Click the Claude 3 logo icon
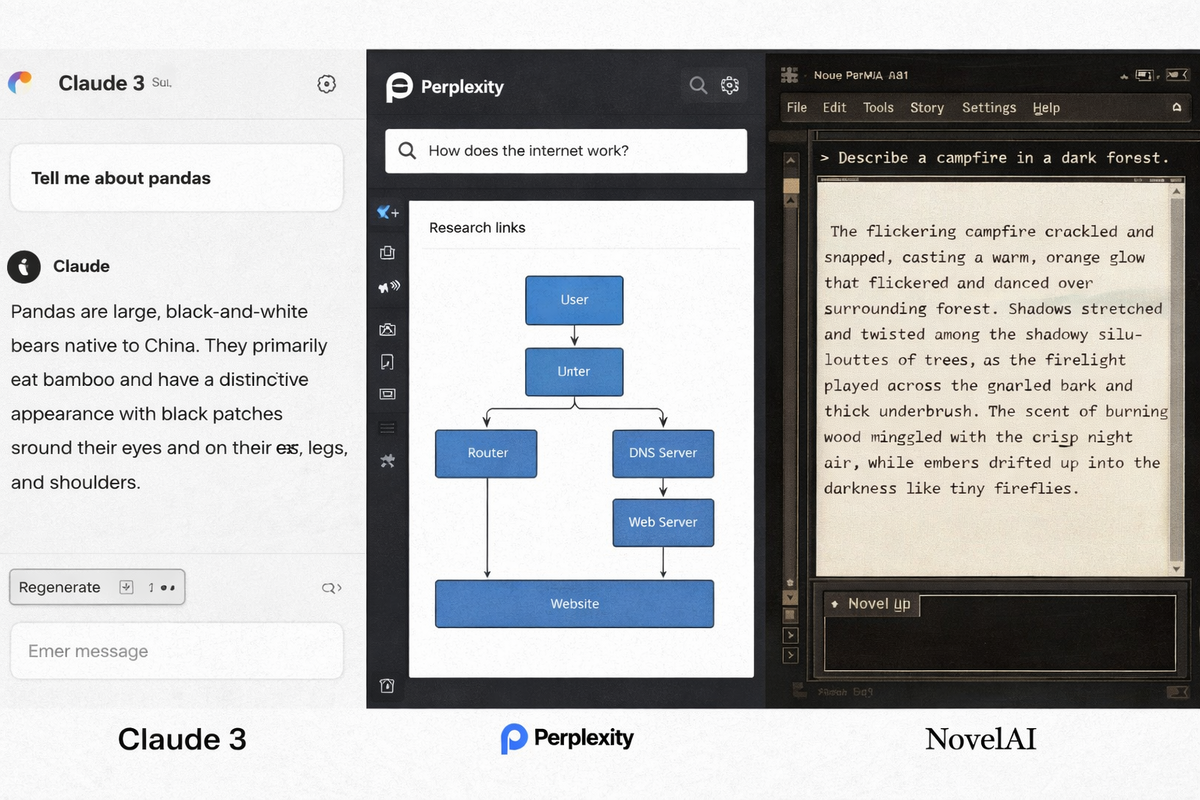1200x800 pixels. pyautogui.click(x=20, y=83)
